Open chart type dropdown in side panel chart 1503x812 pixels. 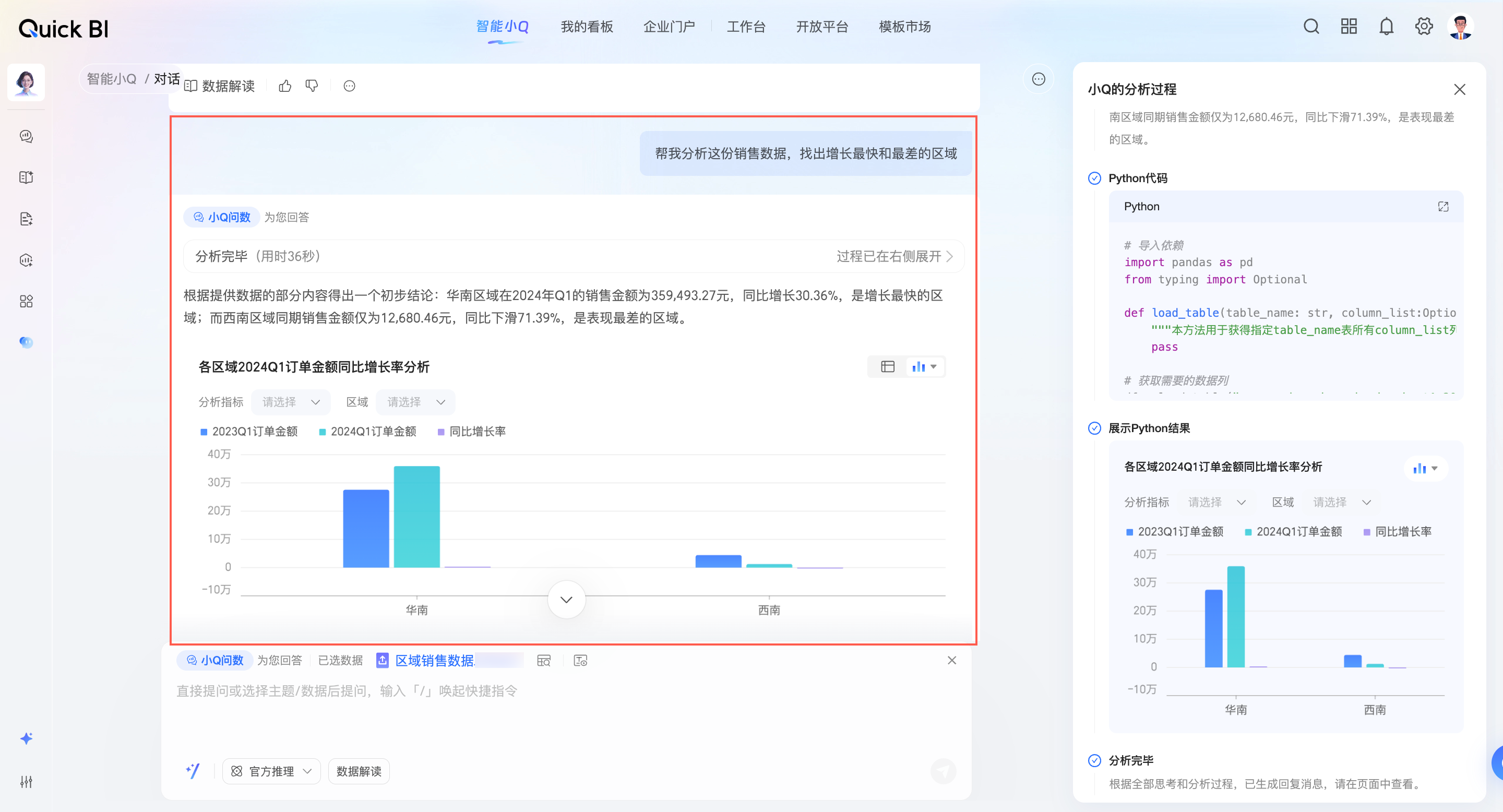pos(1425,469)
